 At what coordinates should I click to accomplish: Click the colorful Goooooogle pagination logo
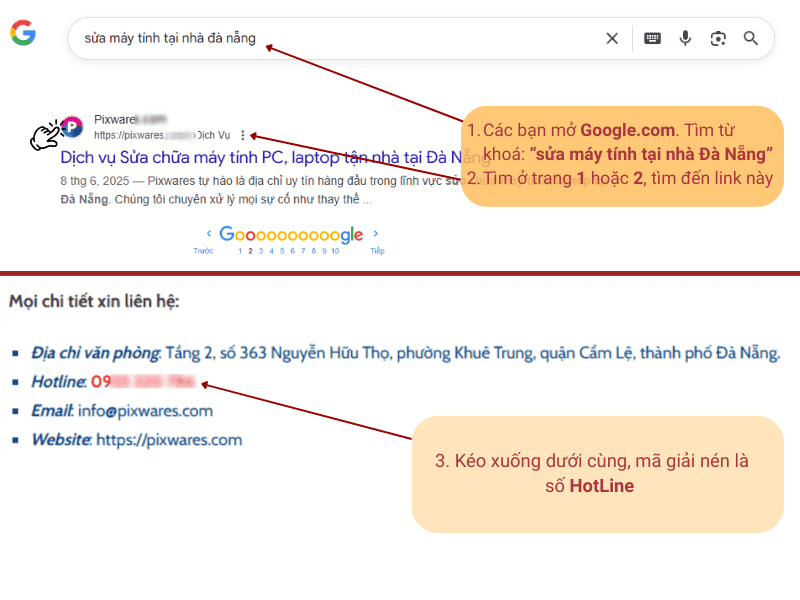click(x=291, y=235)
